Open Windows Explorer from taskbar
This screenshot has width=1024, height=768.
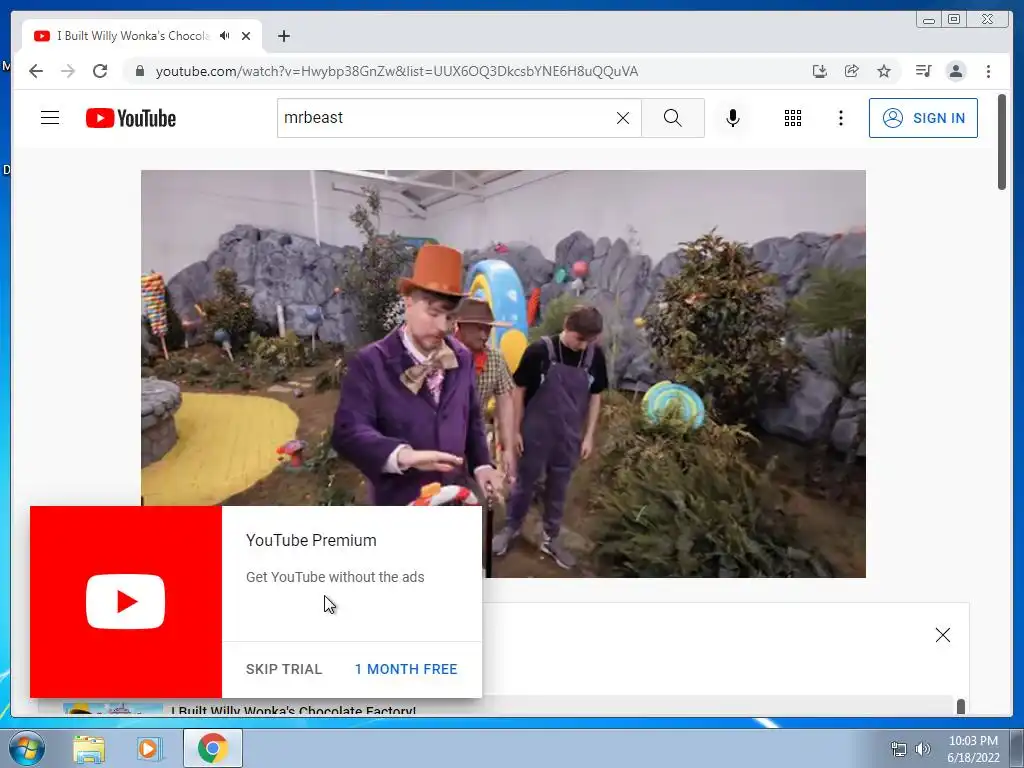point(89,748)
